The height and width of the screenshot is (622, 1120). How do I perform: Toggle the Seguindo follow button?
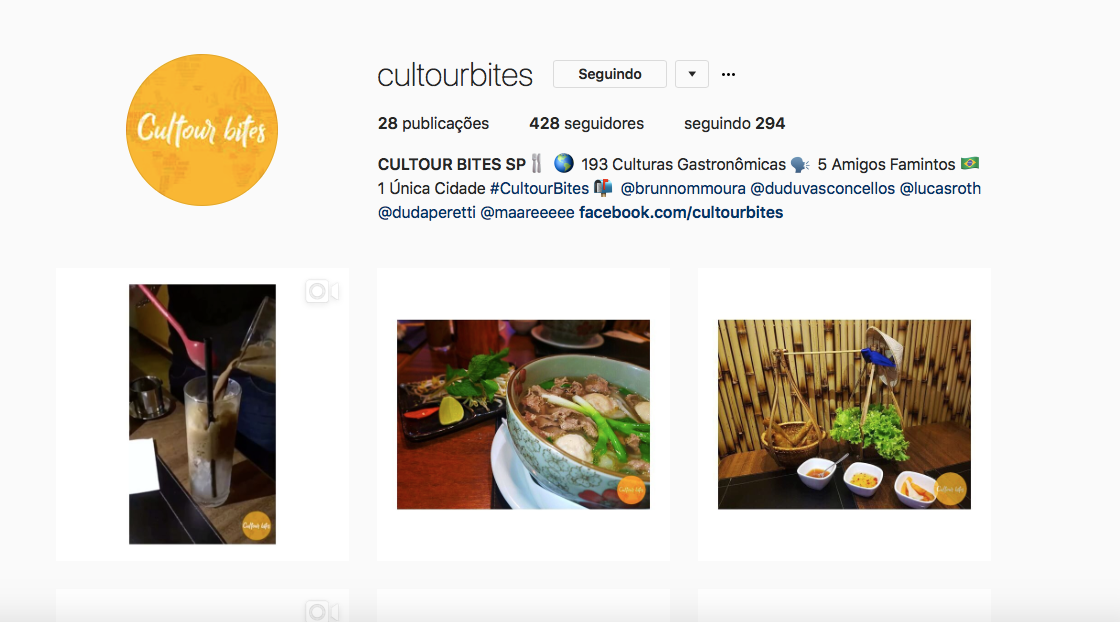coord(610,74)
